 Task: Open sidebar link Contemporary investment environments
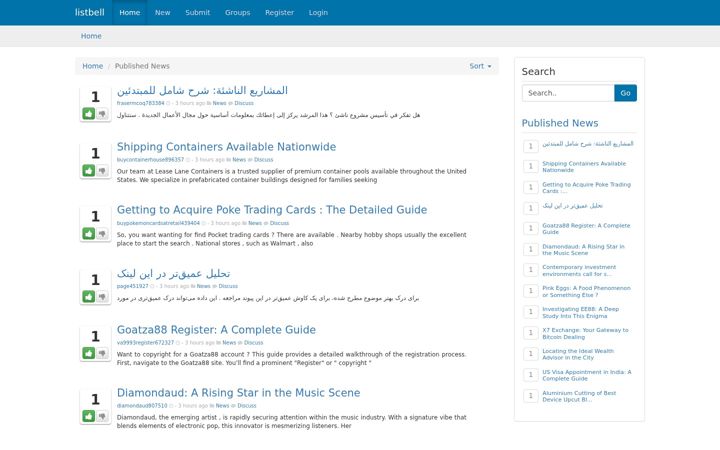(579, 270)
